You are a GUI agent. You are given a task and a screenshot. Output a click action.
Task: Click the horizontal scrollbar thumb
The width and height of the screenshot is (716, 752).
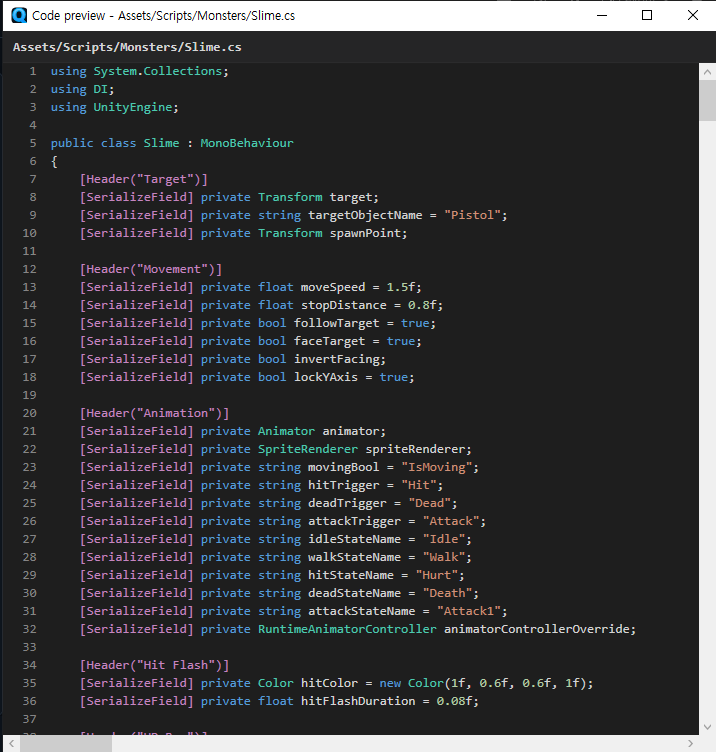pos(66,744)
